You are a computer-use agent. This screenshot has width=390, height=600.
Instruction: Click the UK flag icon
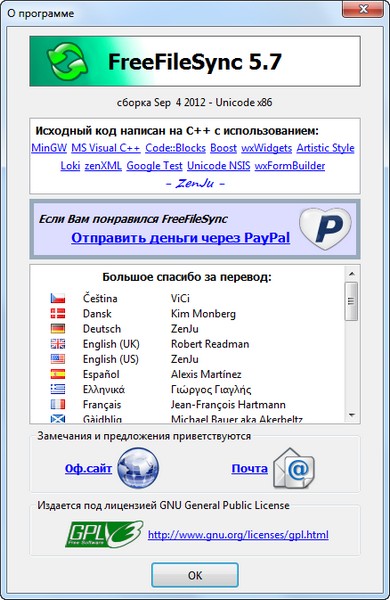[x=58, y=344]
